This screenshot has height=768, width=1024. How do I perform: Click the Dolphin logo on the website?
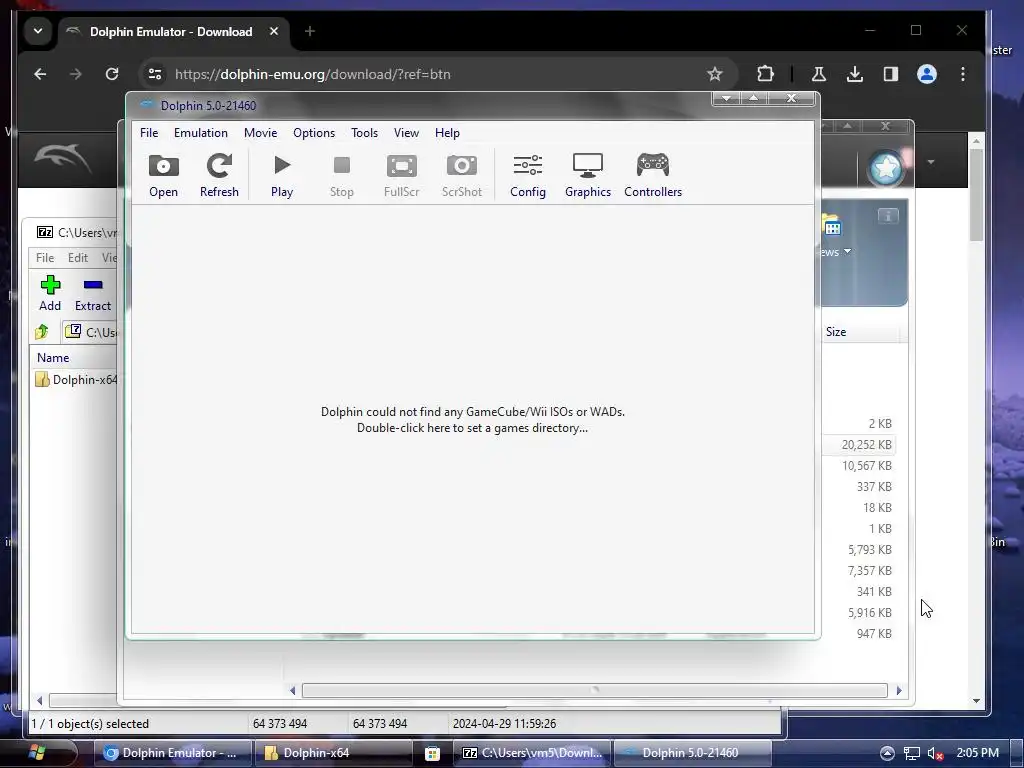coord(63,159)
